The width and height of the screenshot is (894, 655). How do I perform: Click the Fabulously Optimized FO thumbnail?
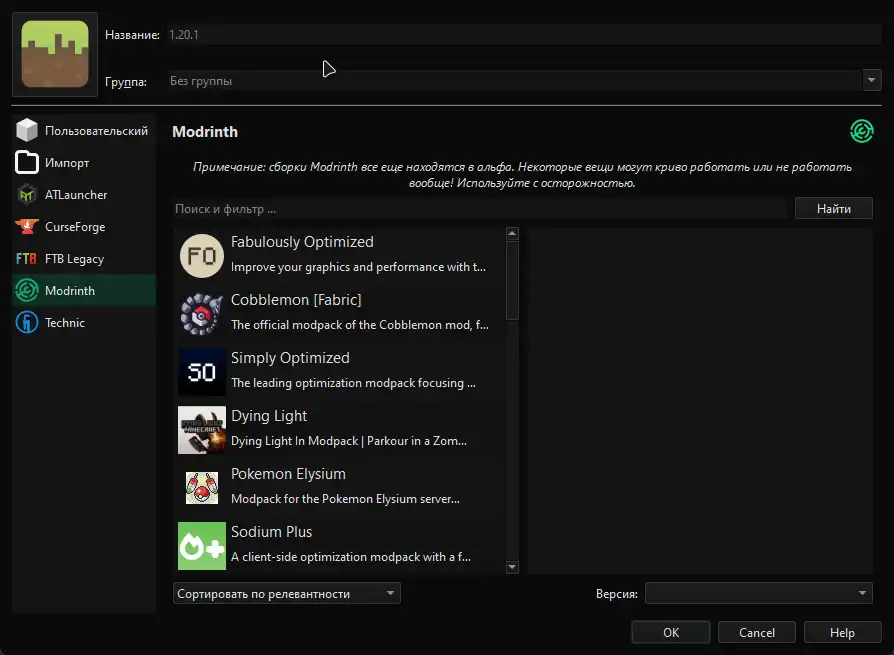pyautogui.click(x=202, y=256)
